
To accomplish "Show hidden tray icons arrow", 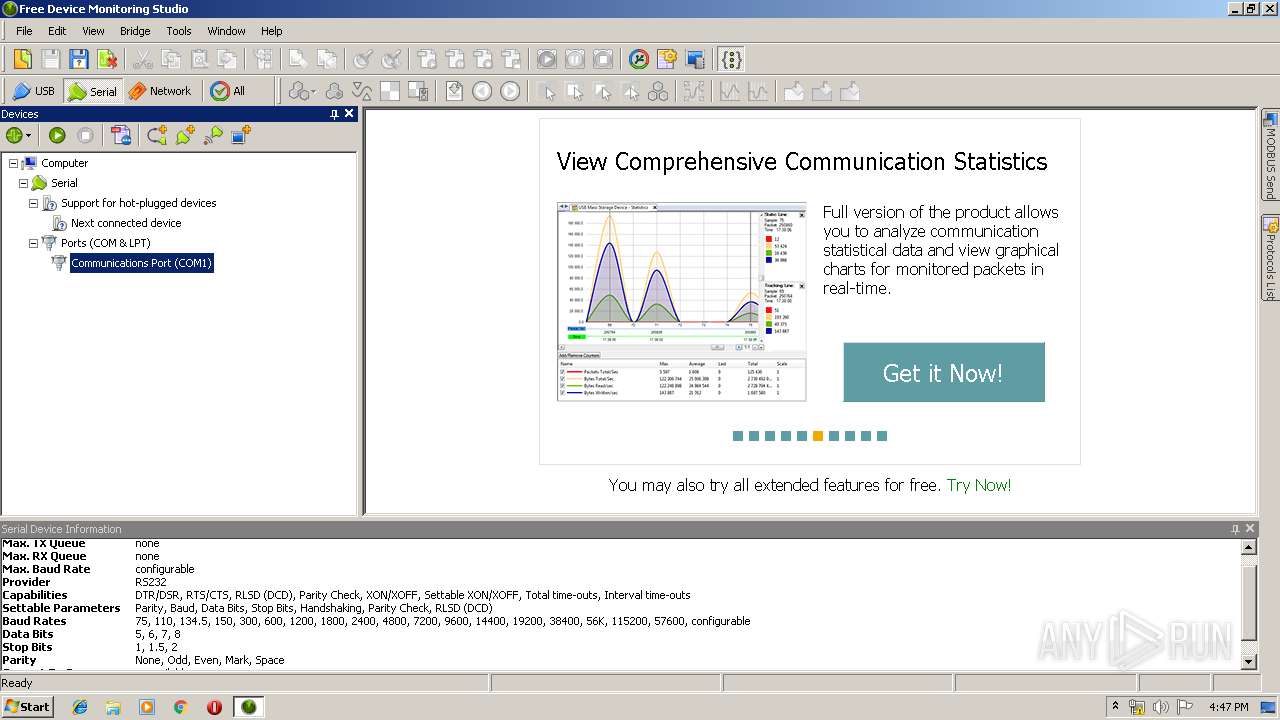I will (1115, 706).
